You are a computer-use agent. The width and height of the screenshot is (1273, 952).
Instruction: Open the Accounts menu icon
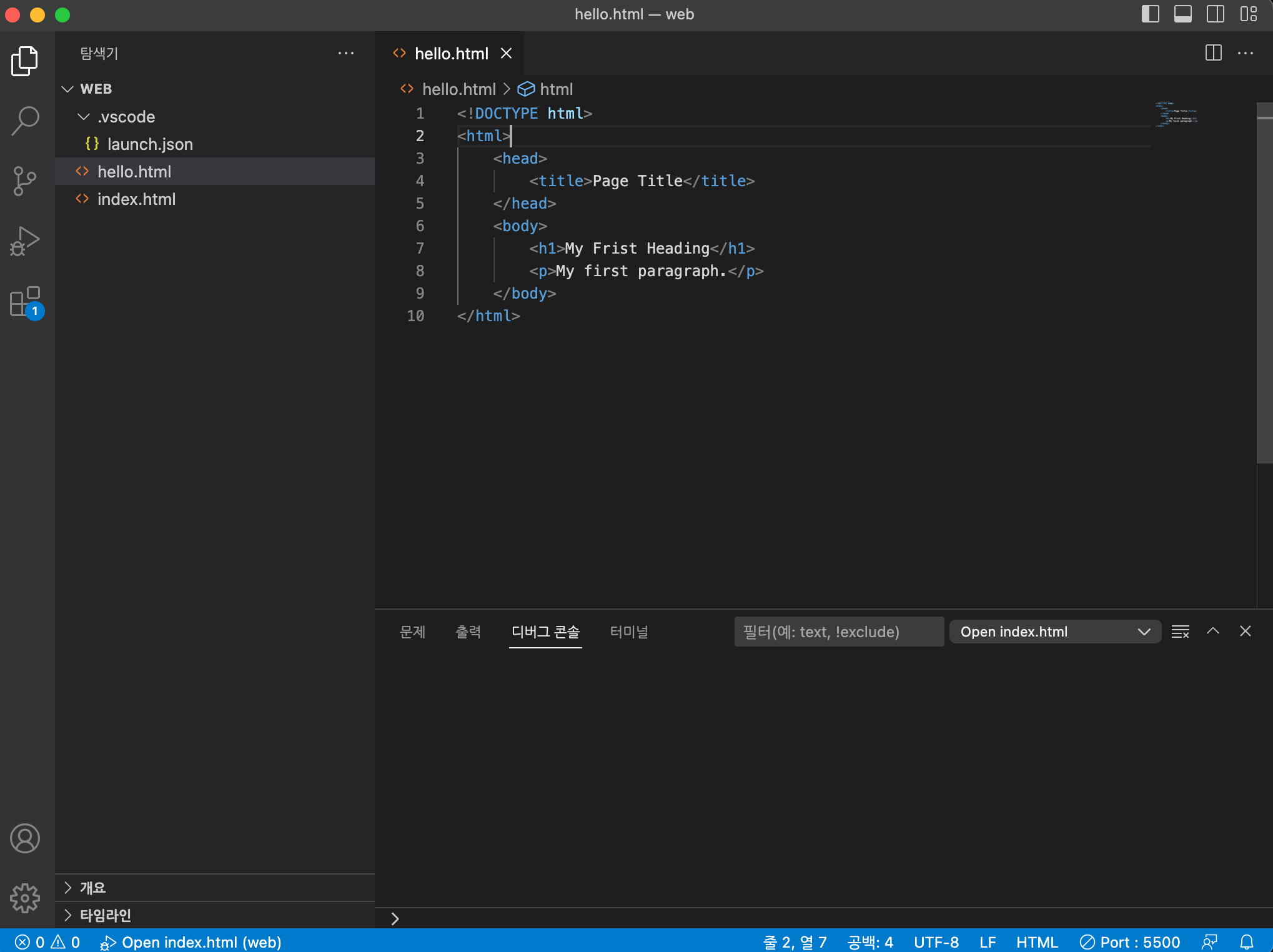pos(25,838)
